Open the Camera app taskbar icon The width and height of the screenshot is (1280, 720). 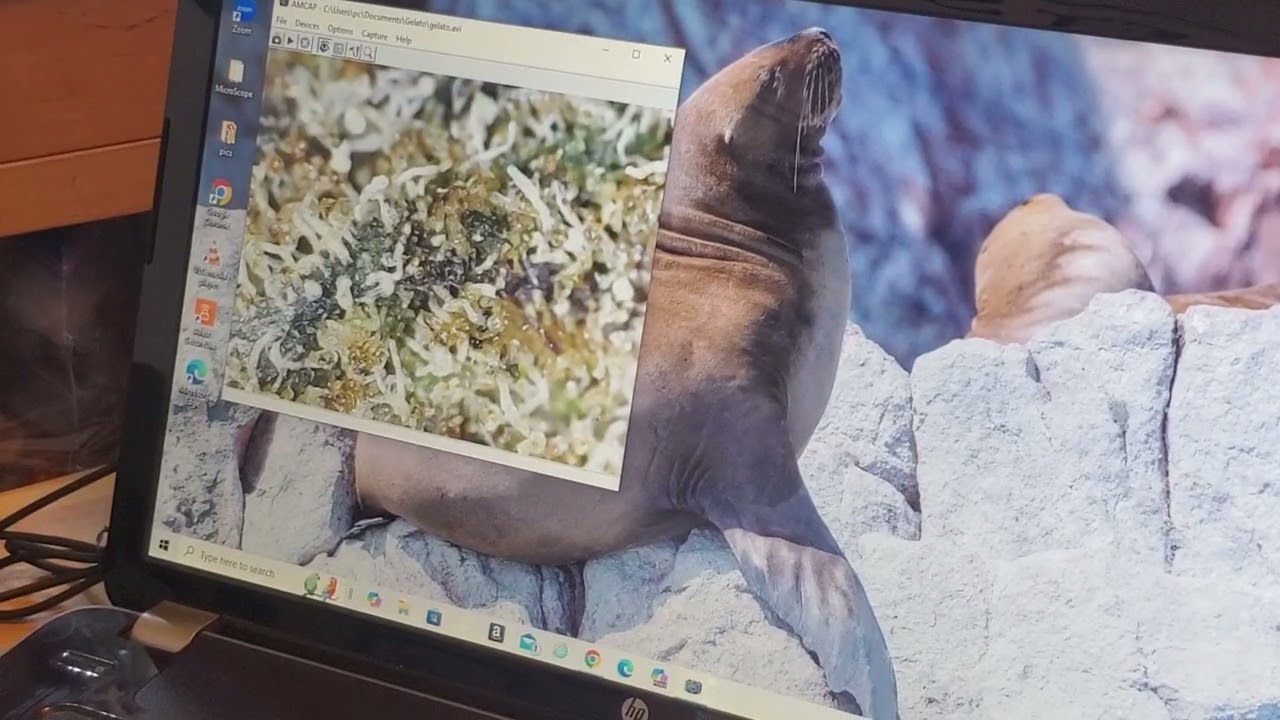pyautogui.click(x=693, y=687)
